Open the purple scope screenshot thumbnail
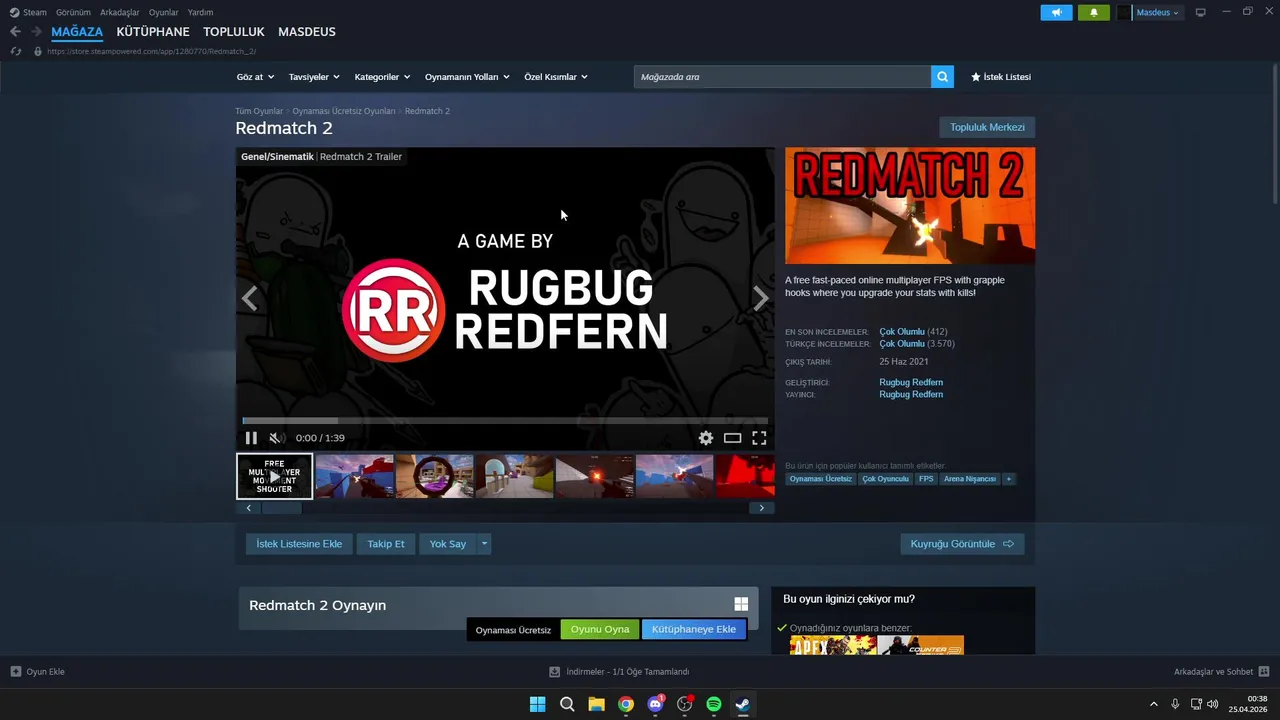This screenshot has width=1280, height=720. click(434, 476)
